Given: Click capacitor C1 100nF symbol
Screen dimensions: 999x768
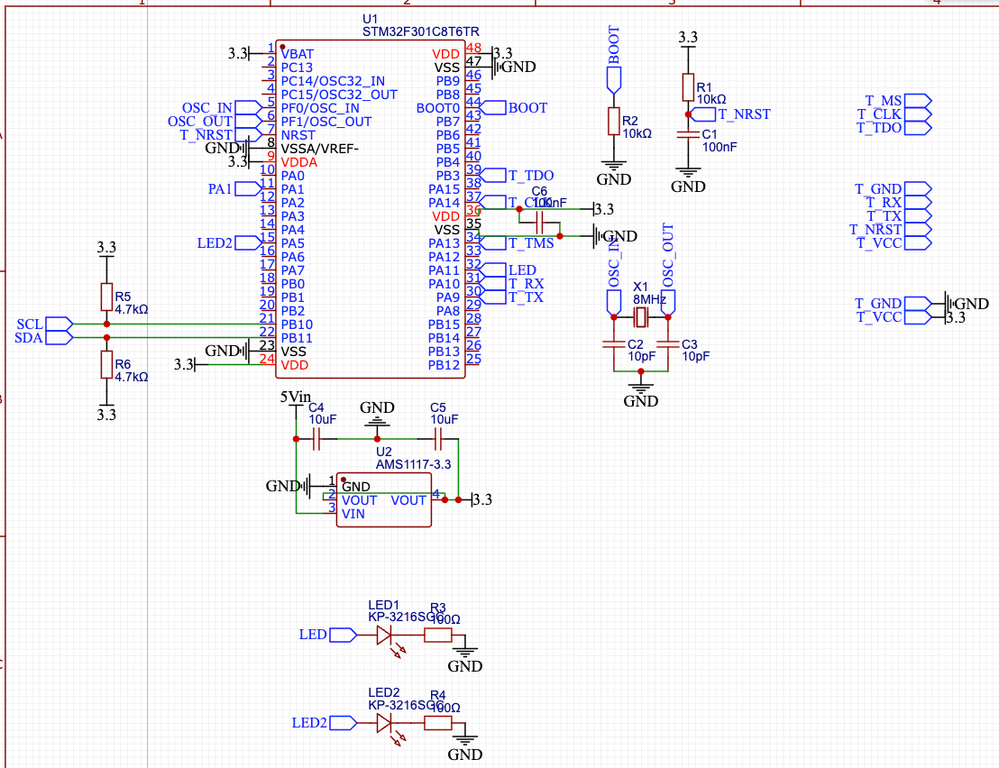Looking at the screenshot, I should pos(688,134).
